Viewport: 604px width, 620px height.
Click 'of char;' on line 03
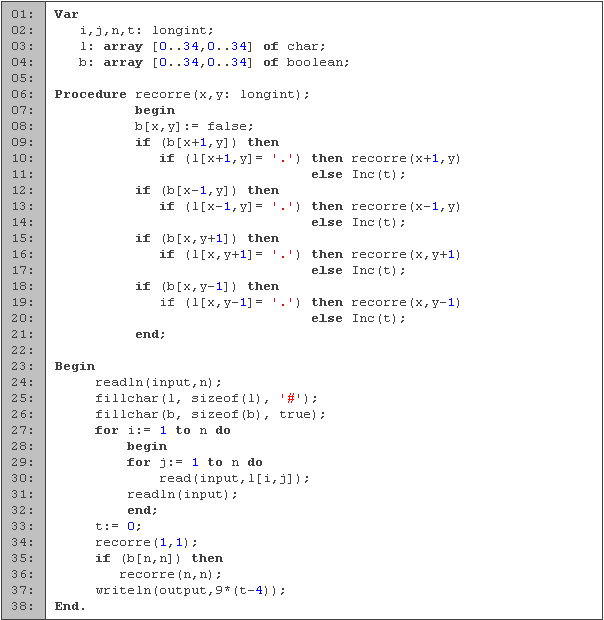point(294,46)
